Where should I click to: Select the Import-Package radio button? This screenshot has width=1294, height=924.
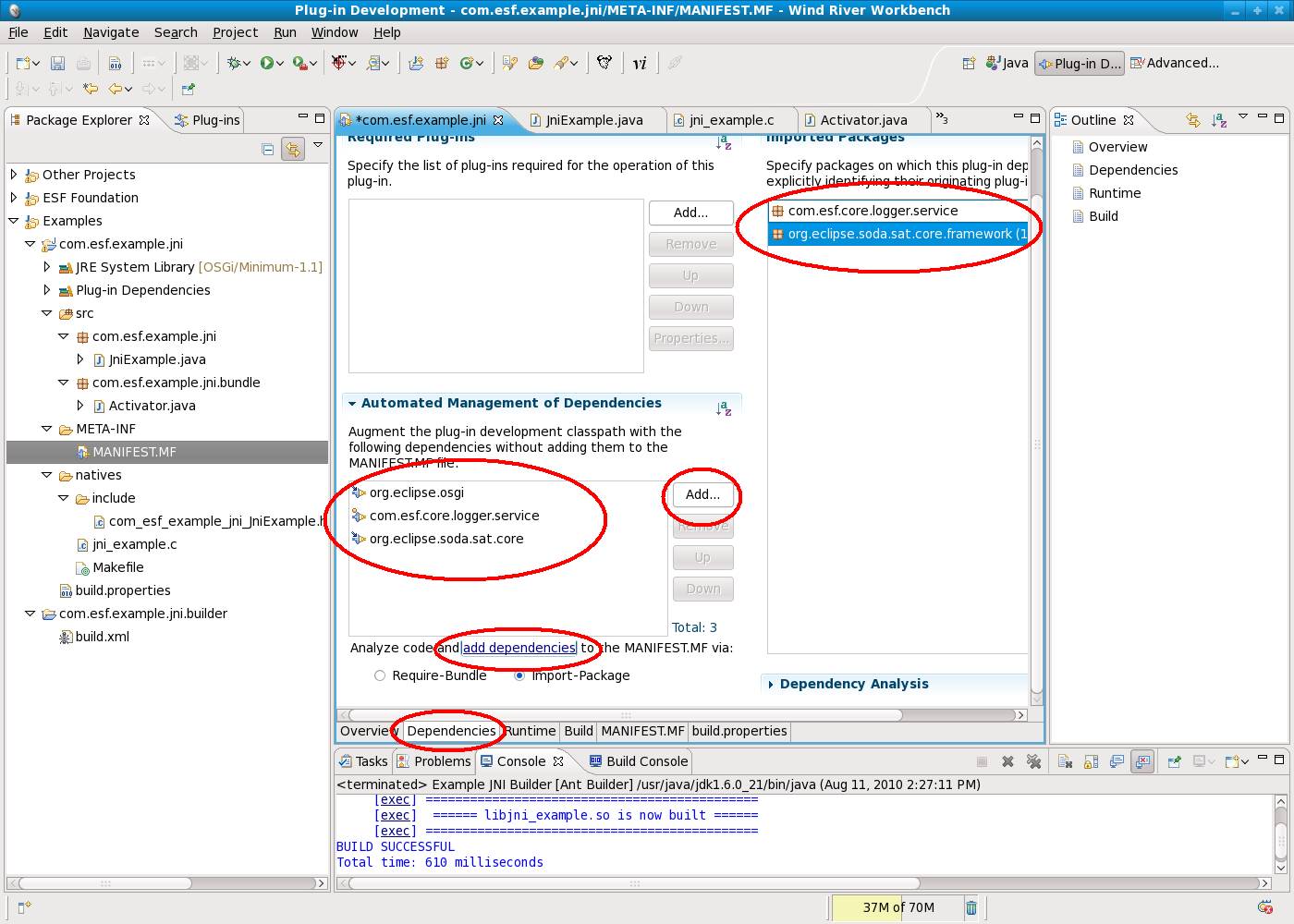pyautogui.click(x=519, y=675)
